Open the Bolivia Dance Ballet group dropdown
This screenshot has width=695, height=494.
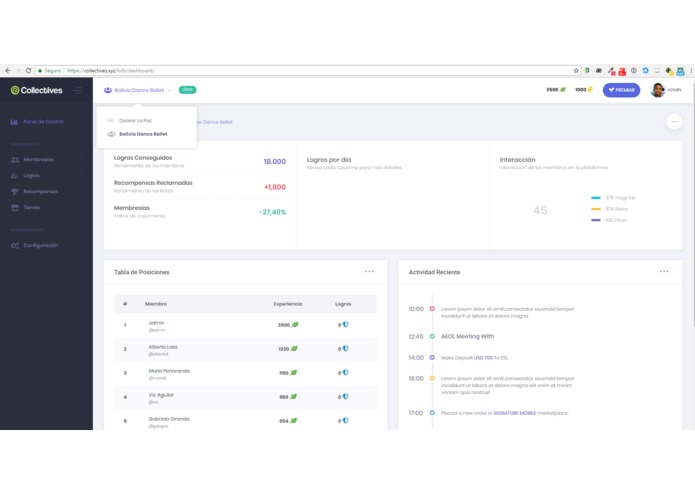point(137,90)
